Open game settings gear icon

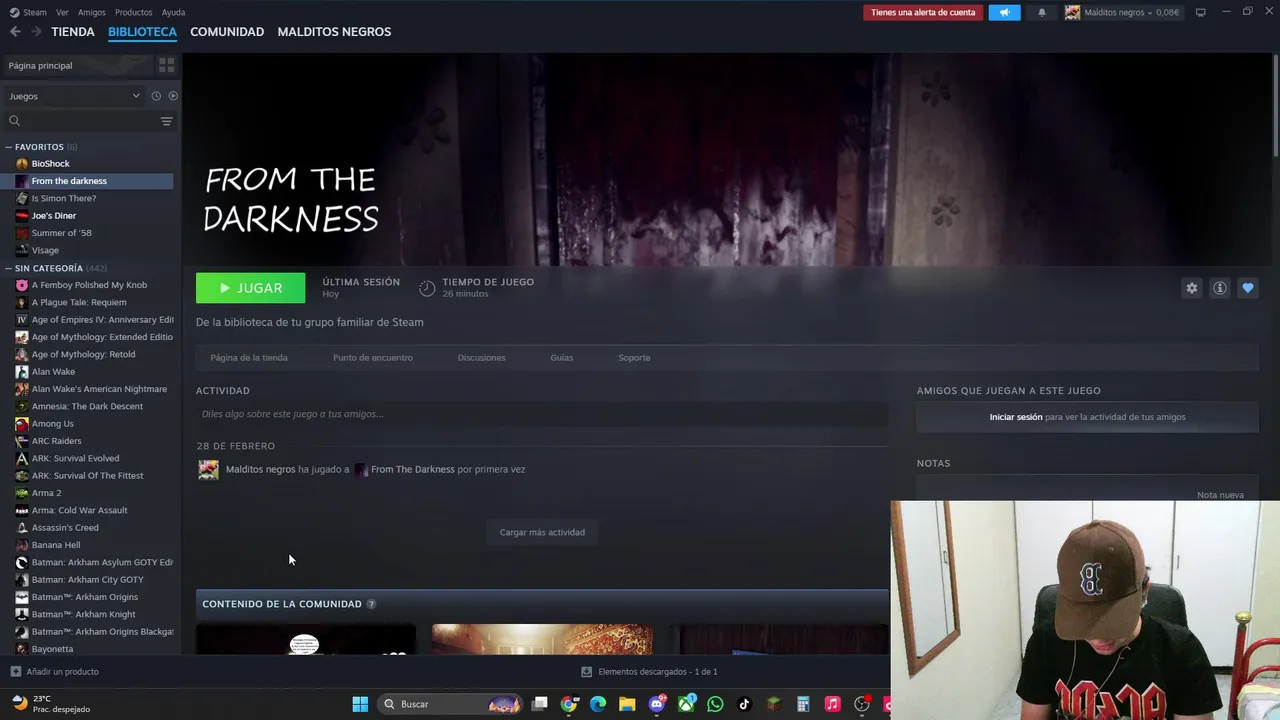[x=1191, y=288]
